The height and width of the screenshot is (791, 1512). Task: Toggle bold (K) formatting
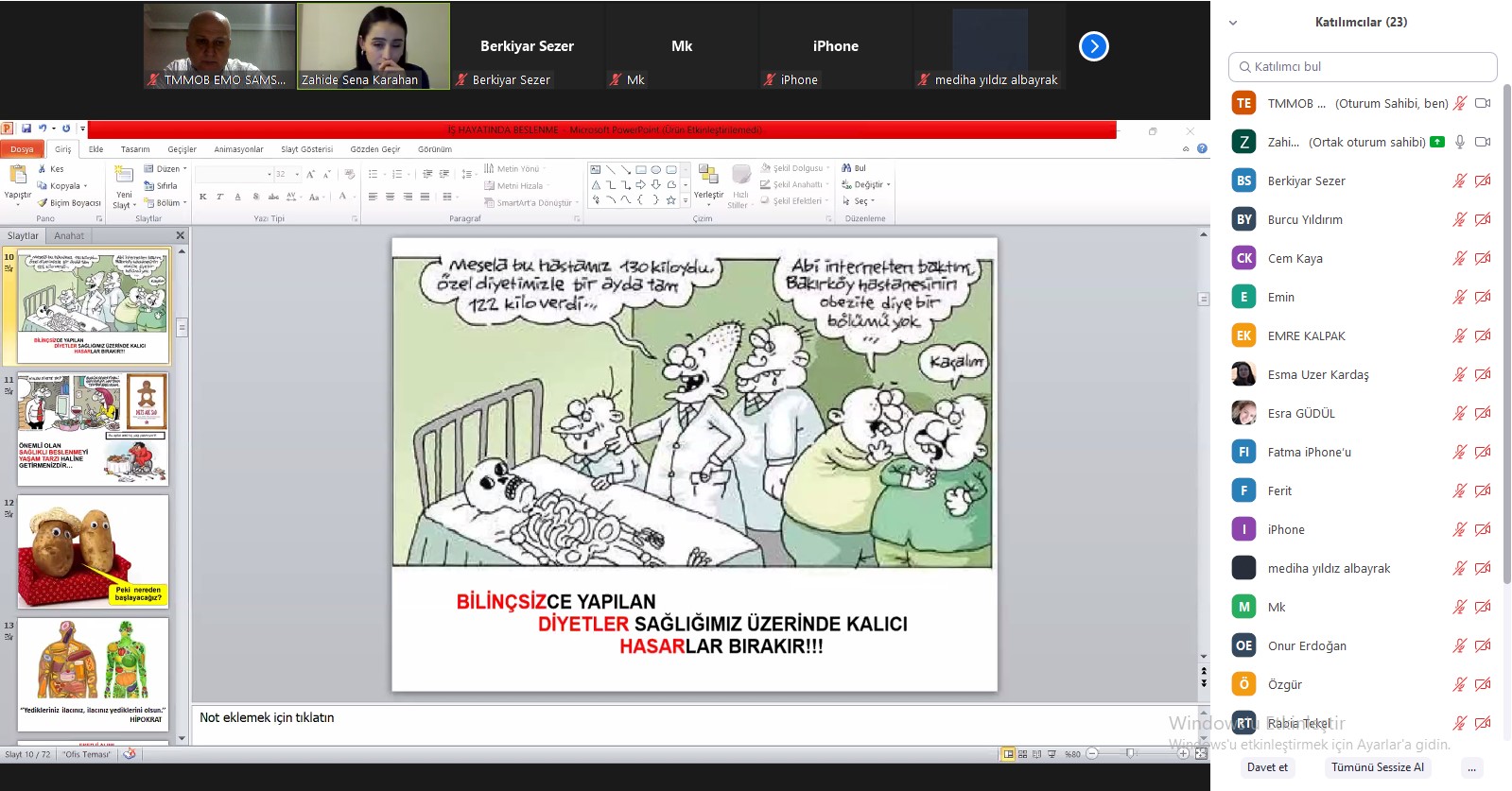point(202,197)
